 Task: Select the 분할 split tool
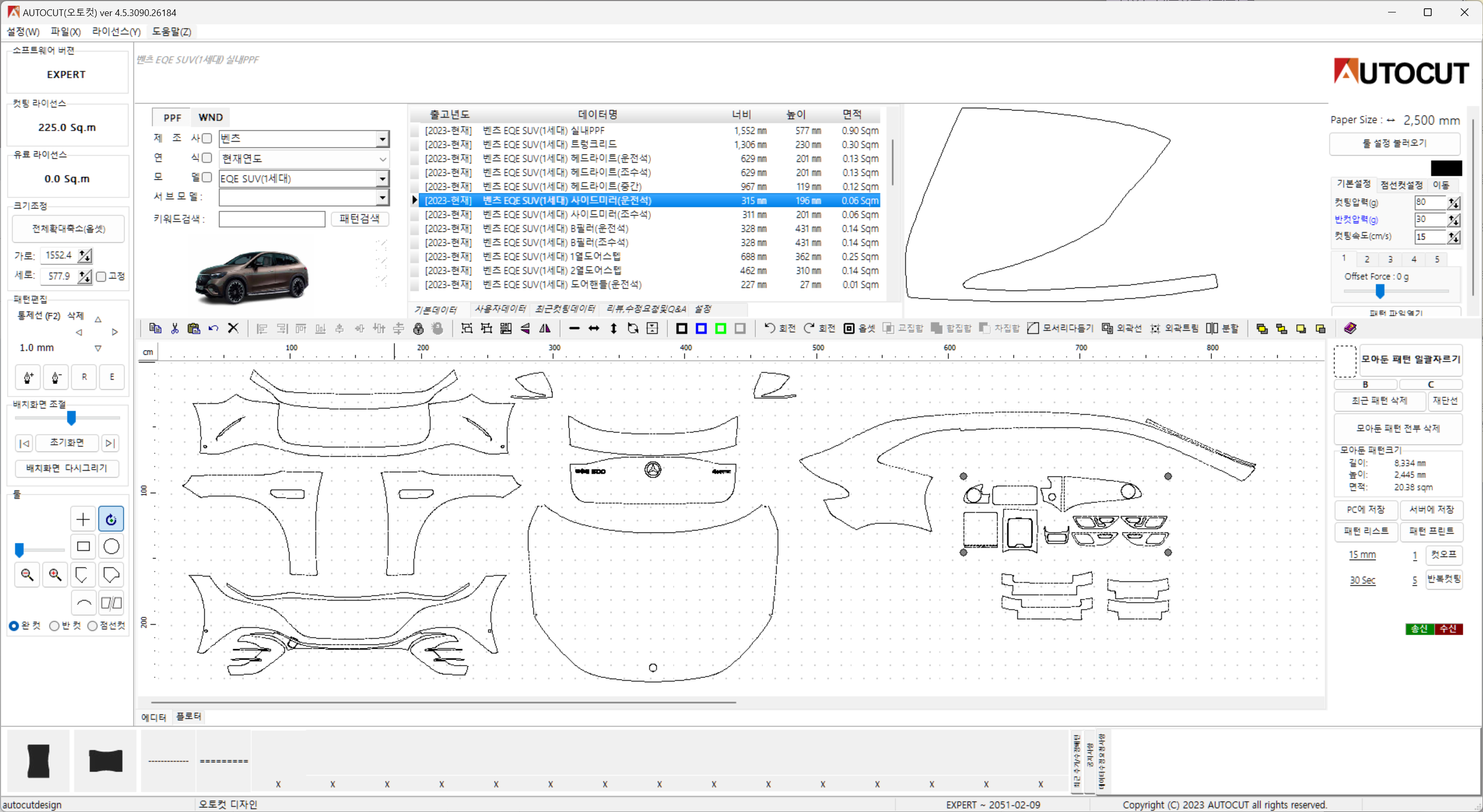coord(1222,328)
